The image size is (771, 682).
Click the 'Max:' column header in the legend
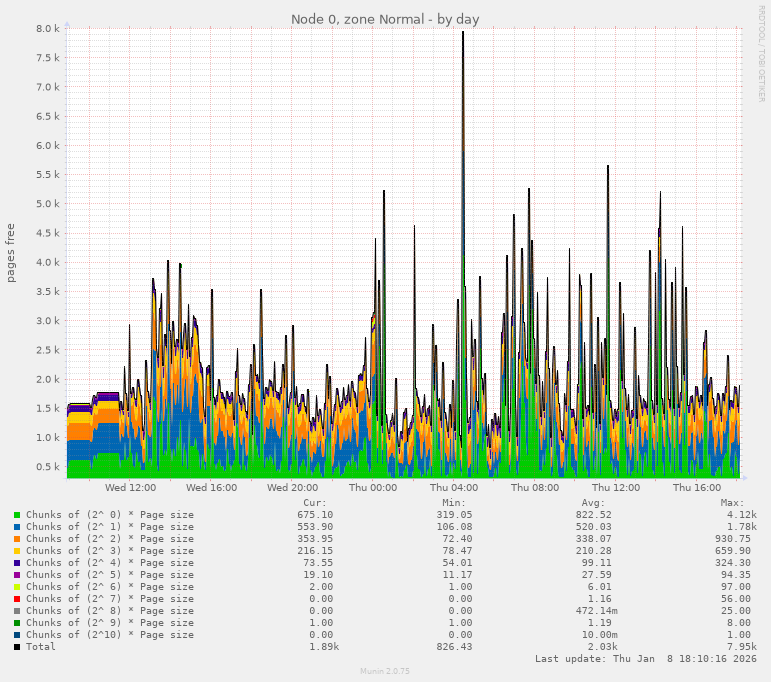[732, 503]
